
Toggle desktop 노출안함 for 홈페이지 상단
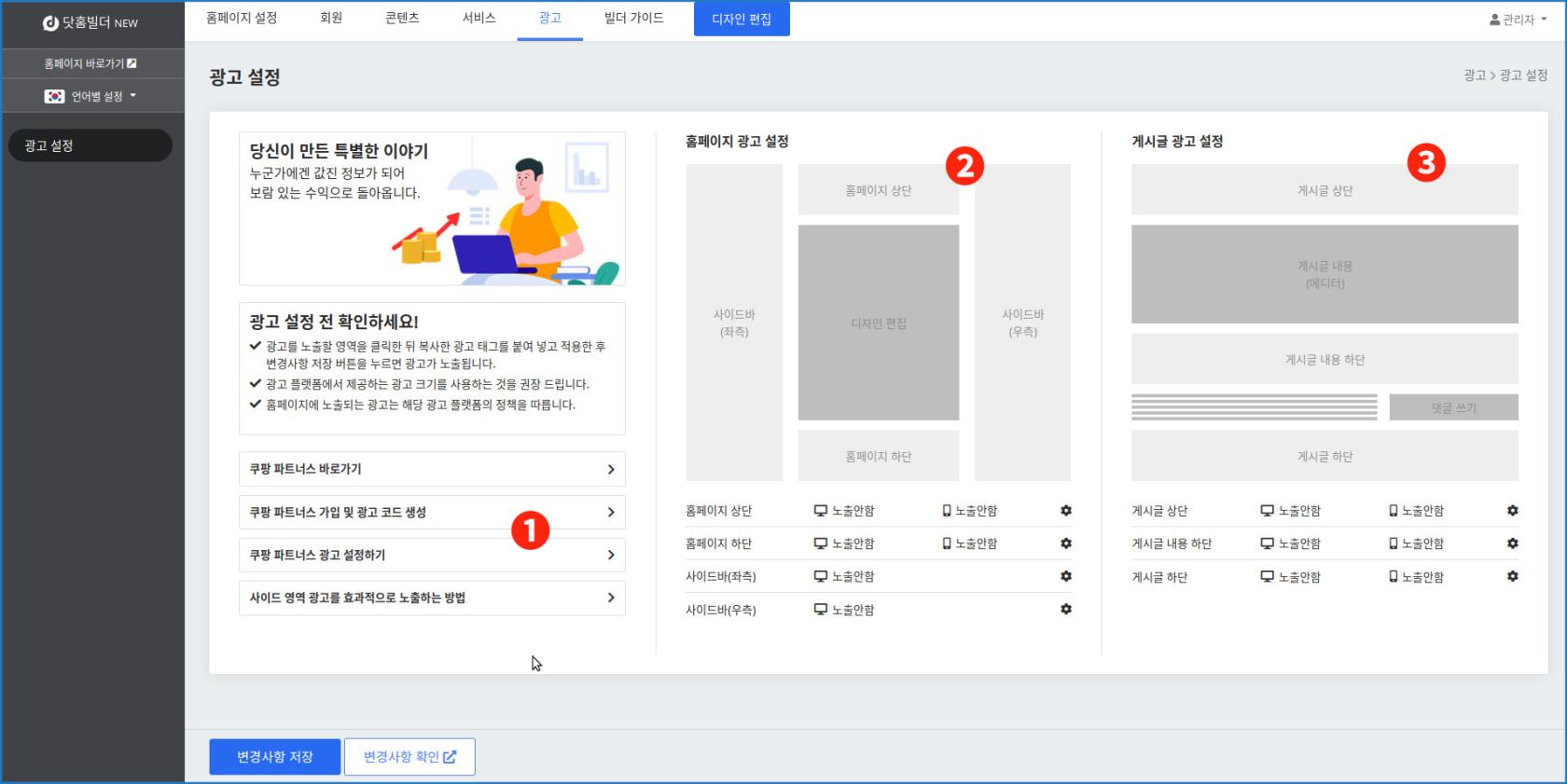pos(844,511)
